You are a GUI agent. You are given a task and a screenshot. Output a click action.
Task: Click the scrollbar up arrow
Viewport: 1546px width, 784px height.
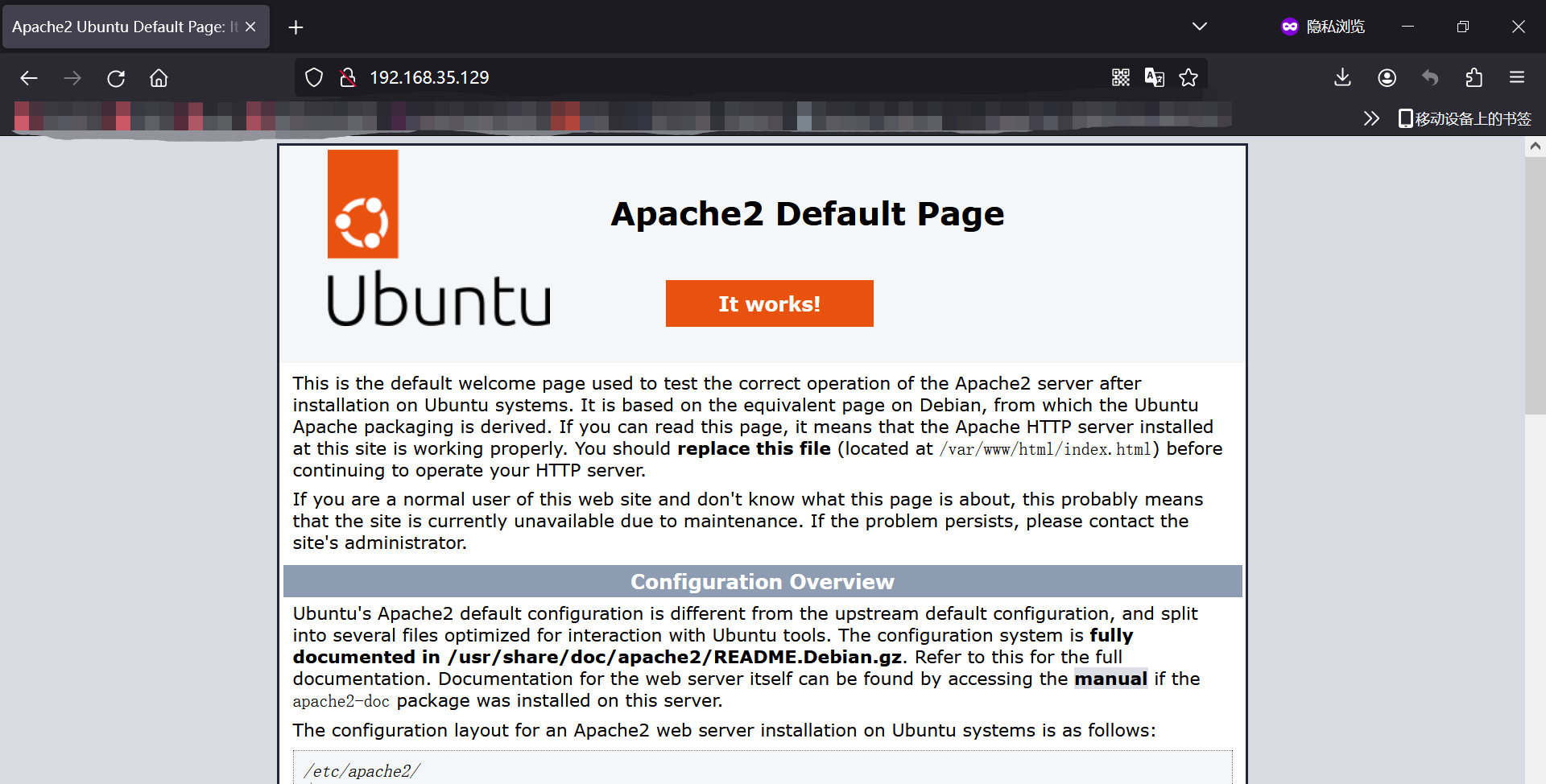point(1535,146)
